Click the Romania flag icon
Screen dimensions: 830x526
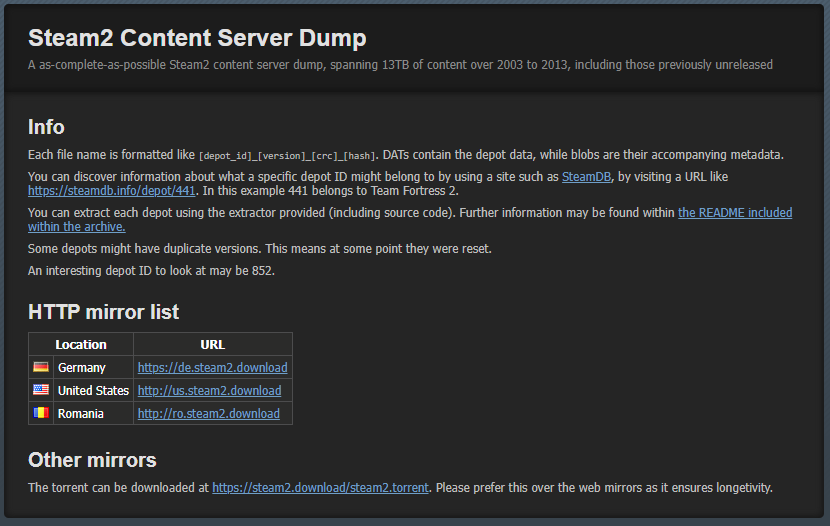41,413
